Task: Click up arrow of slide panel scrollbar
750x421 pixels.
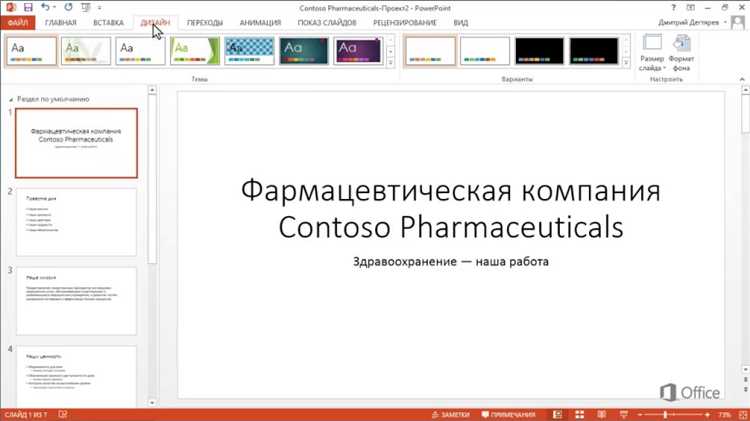Action: point(152,89)
